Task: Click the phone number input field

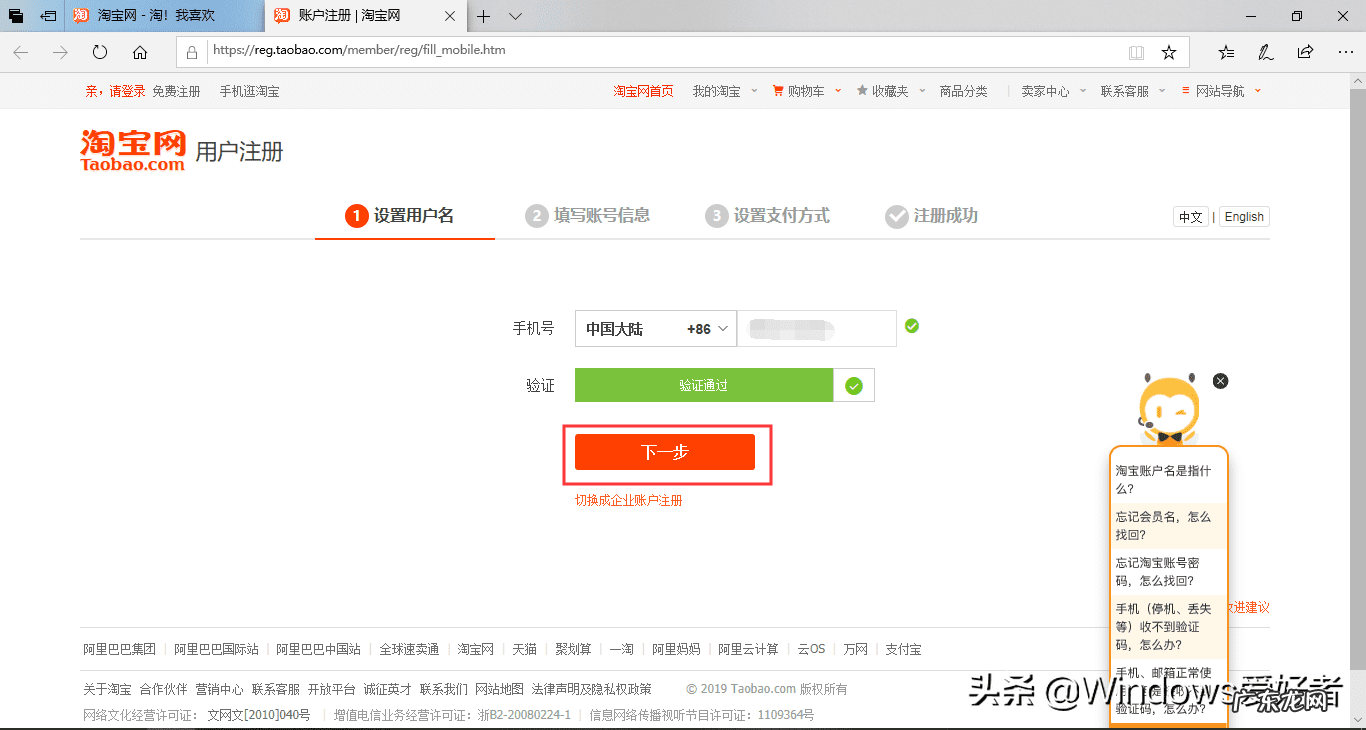Action: [817, 328]
